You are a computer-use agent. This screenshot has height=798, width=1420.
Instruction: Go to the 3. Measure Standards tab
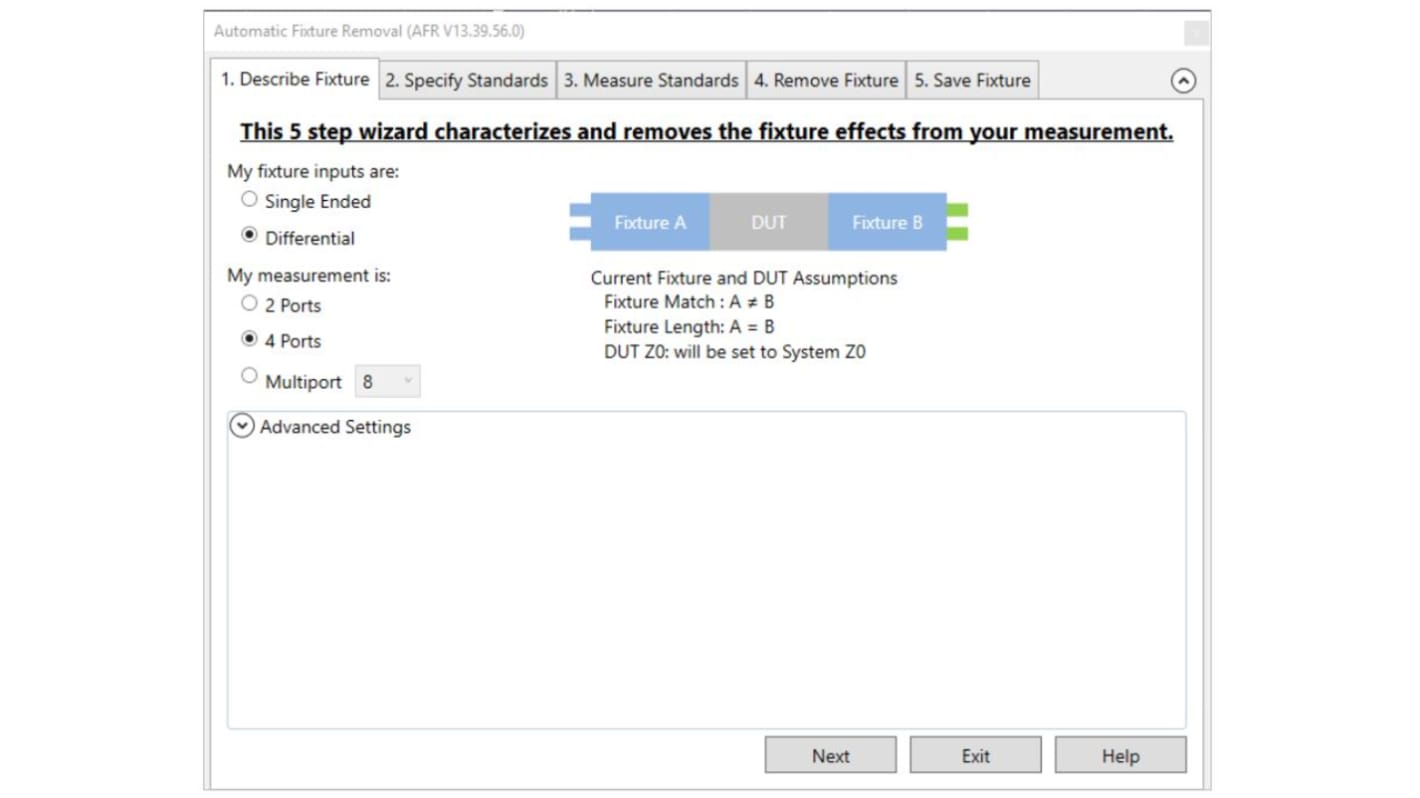[651, 80]
